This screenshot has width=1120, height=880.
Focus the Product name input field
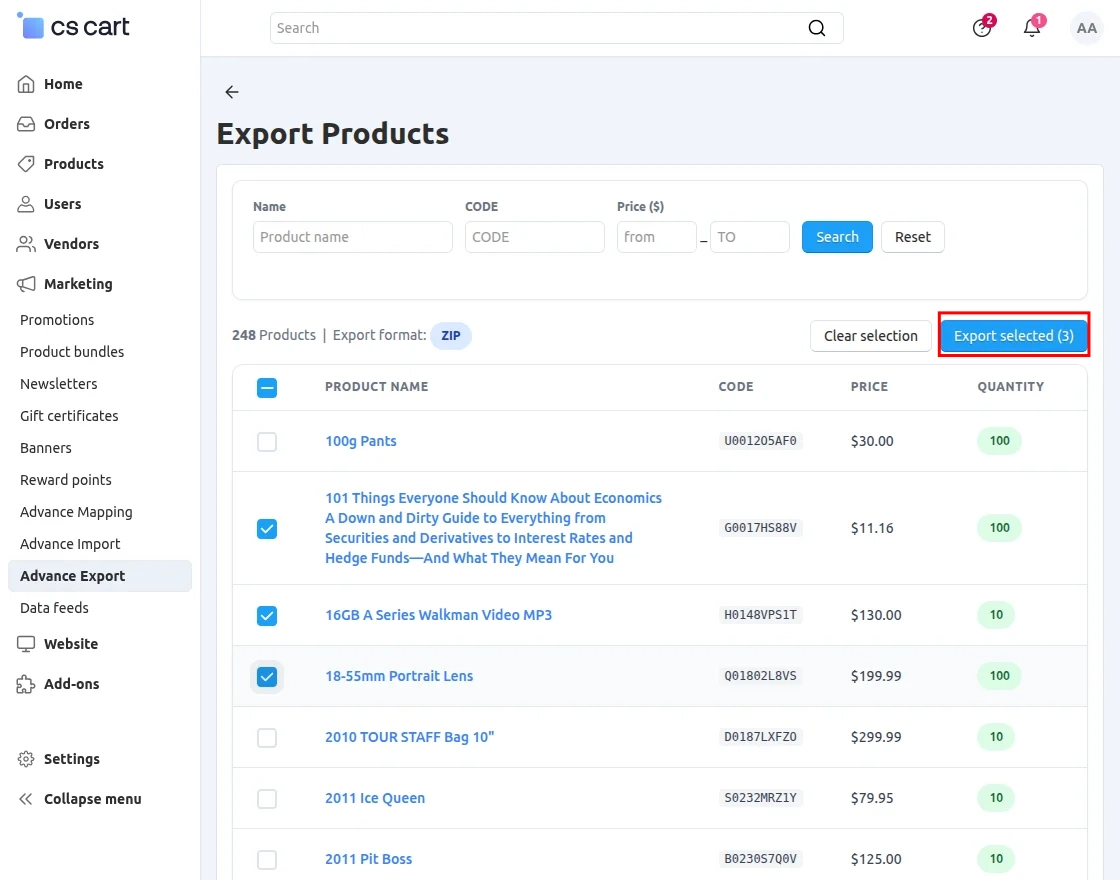[353, 237]
